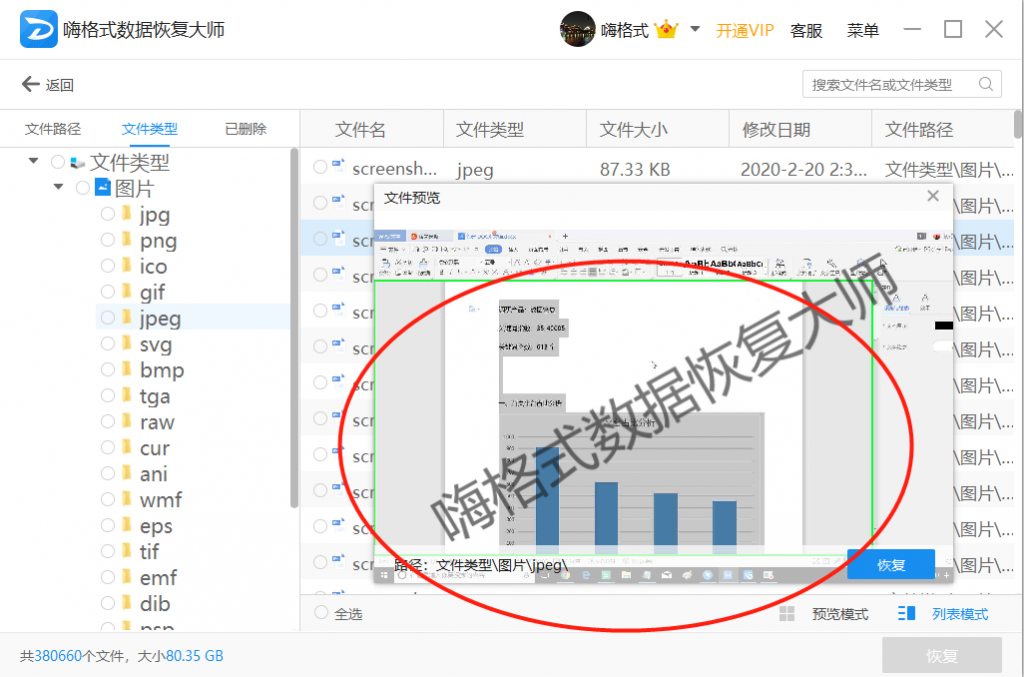Check the 全选 select-all checkbox

pyautogui.click(x=321, y=612)
